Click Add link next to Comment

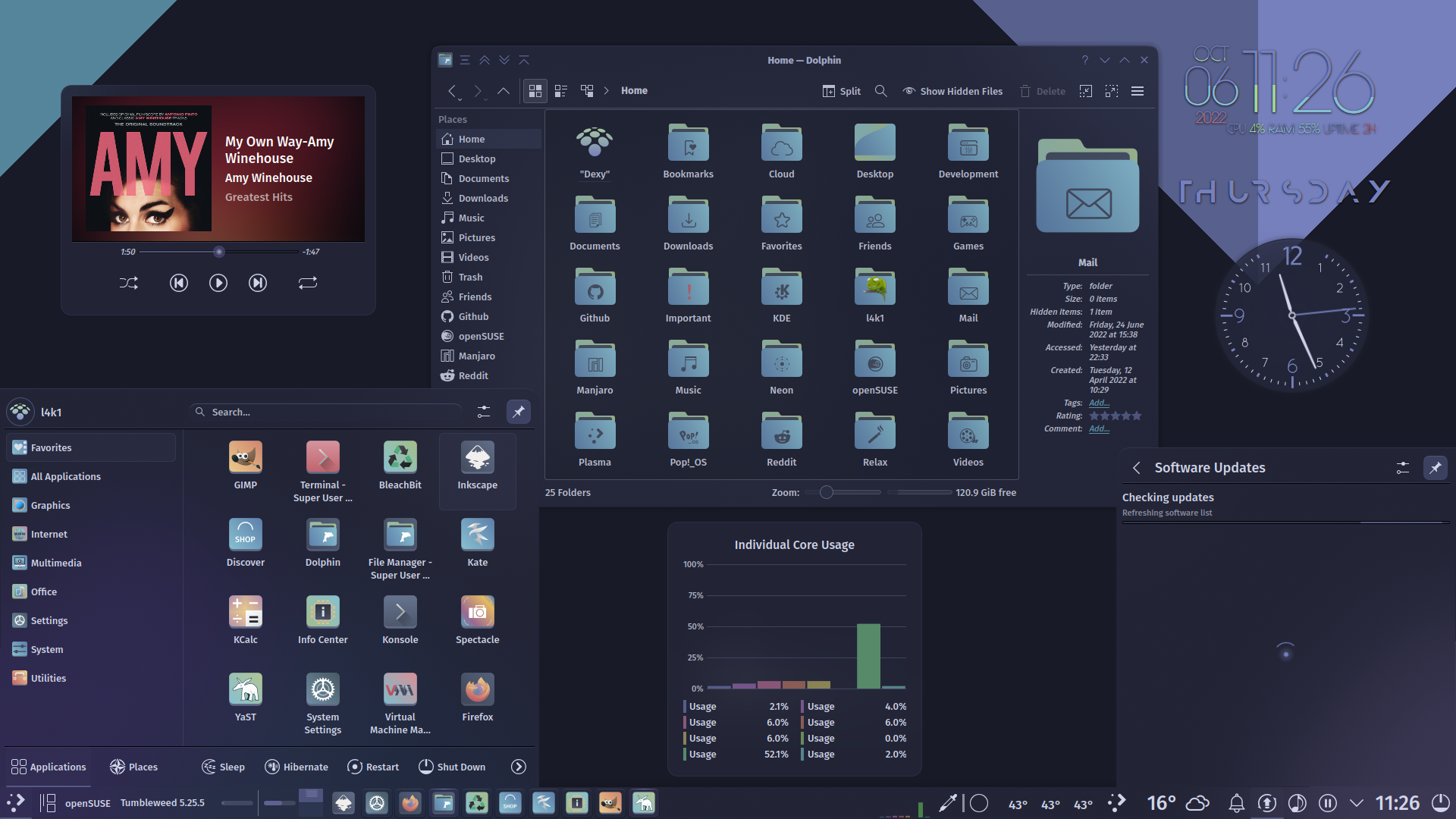coord(1099,429)
